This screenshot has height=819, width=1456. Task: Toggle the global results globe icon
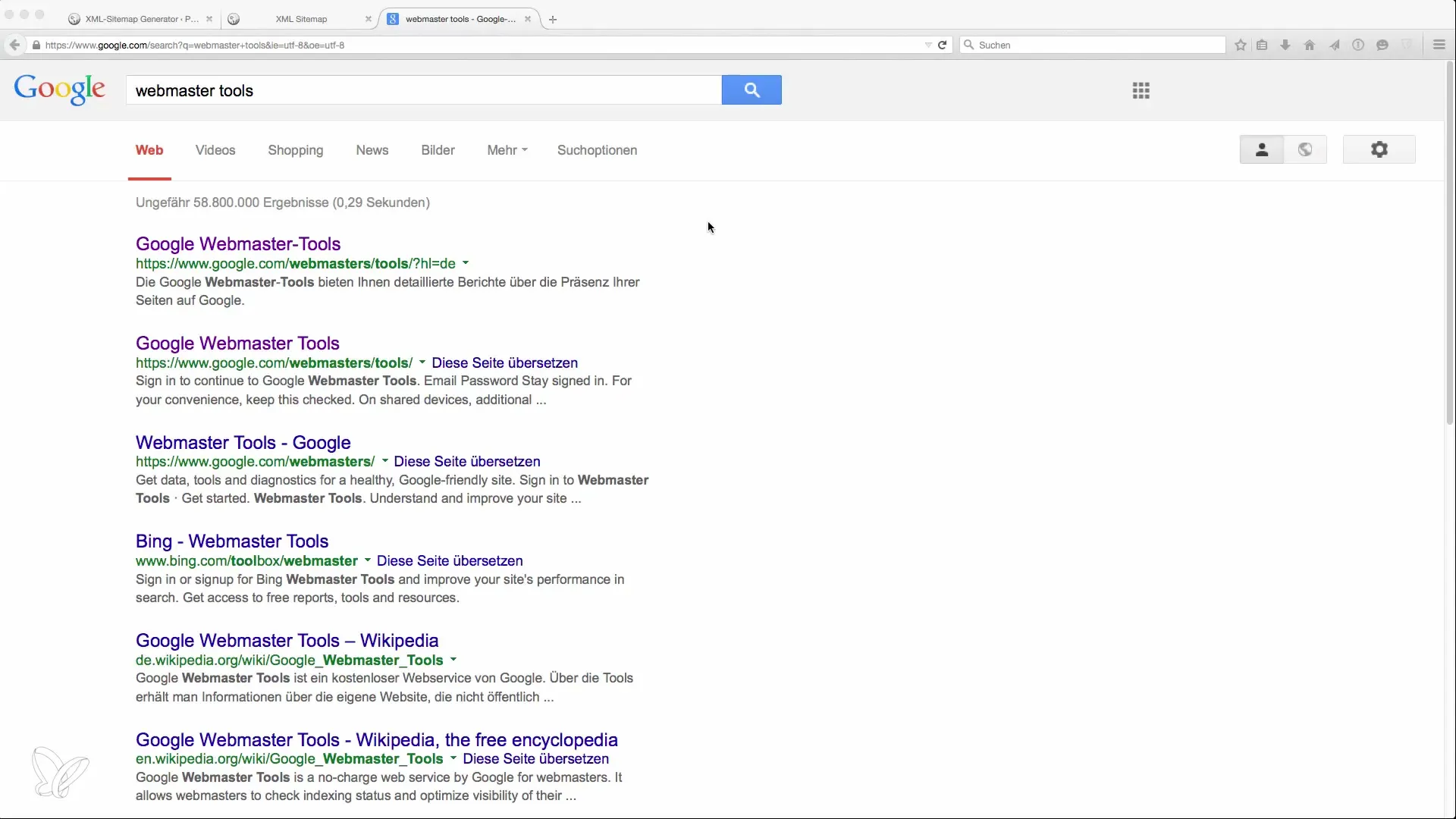click(x=1305, y=149)
